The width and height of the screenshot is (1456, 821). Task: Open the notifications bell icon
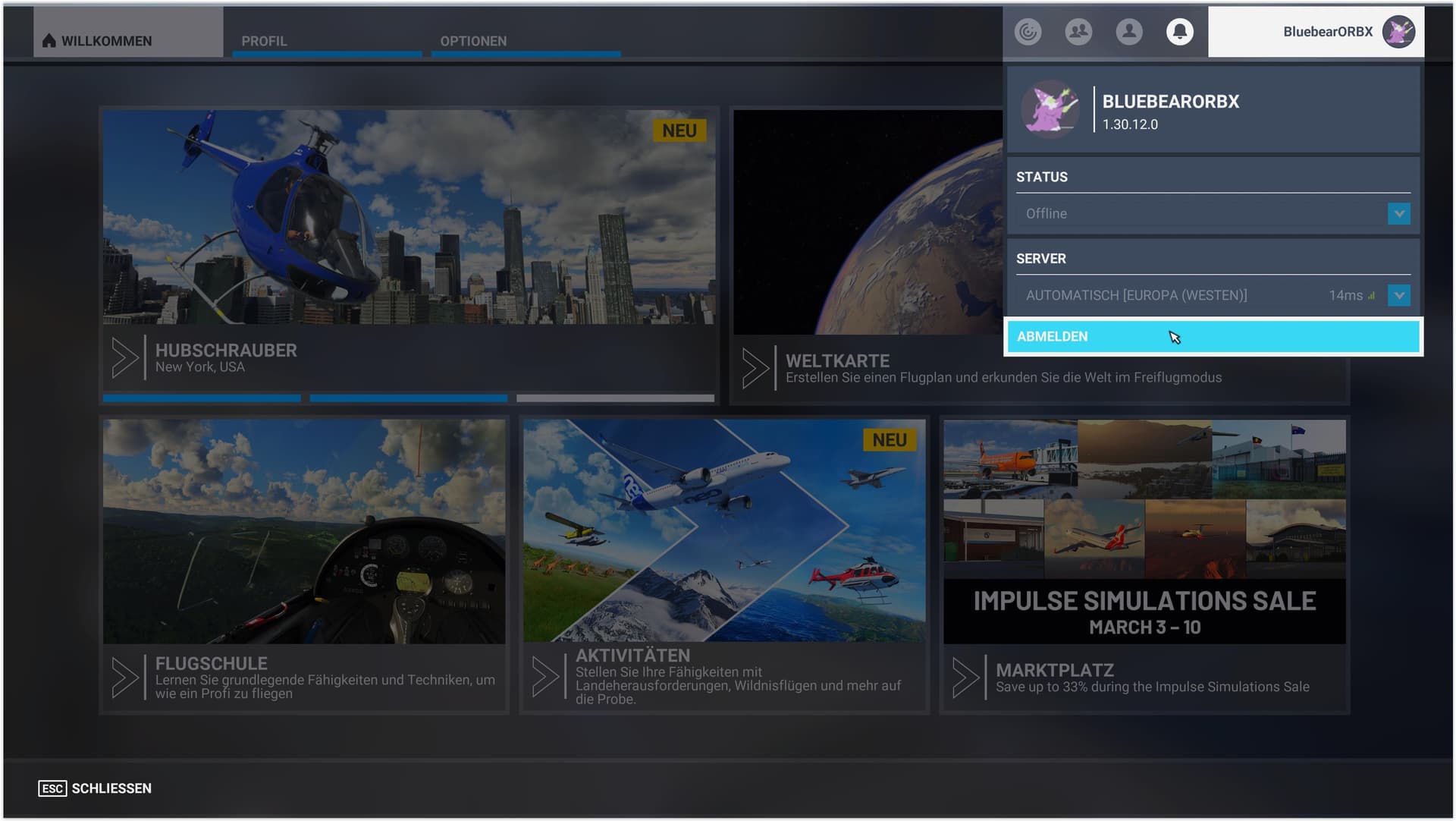point(1179,32)
